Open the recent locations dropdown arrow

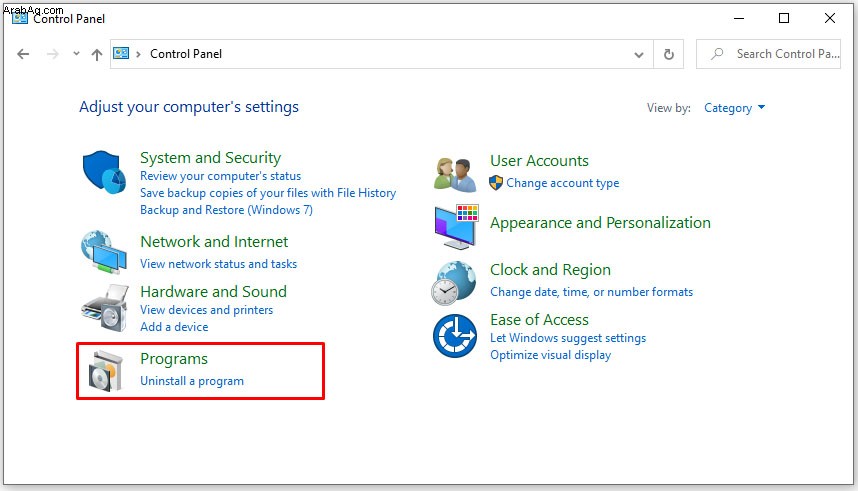tap(76, 54)
